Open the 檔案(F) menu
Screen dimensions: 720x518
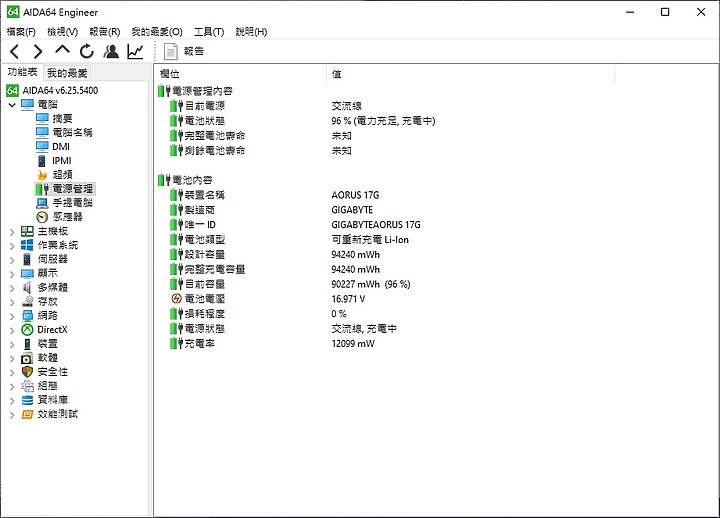(21, 32)
